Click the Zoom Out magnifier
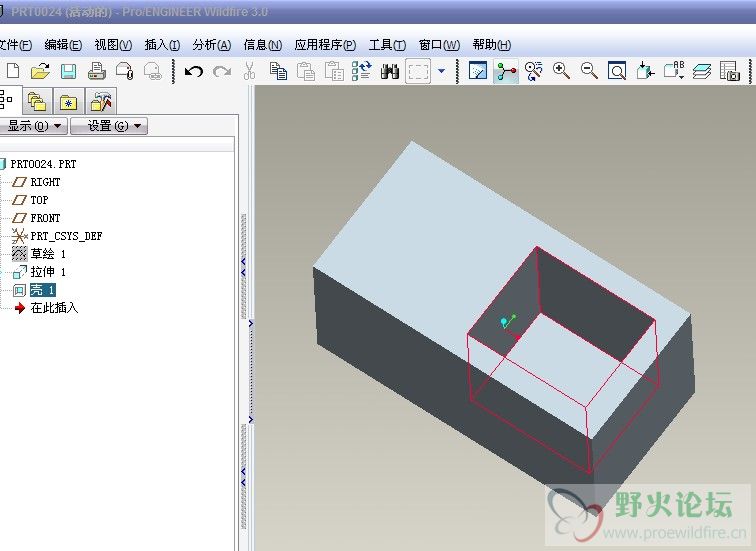 click(x=589, y=71)
